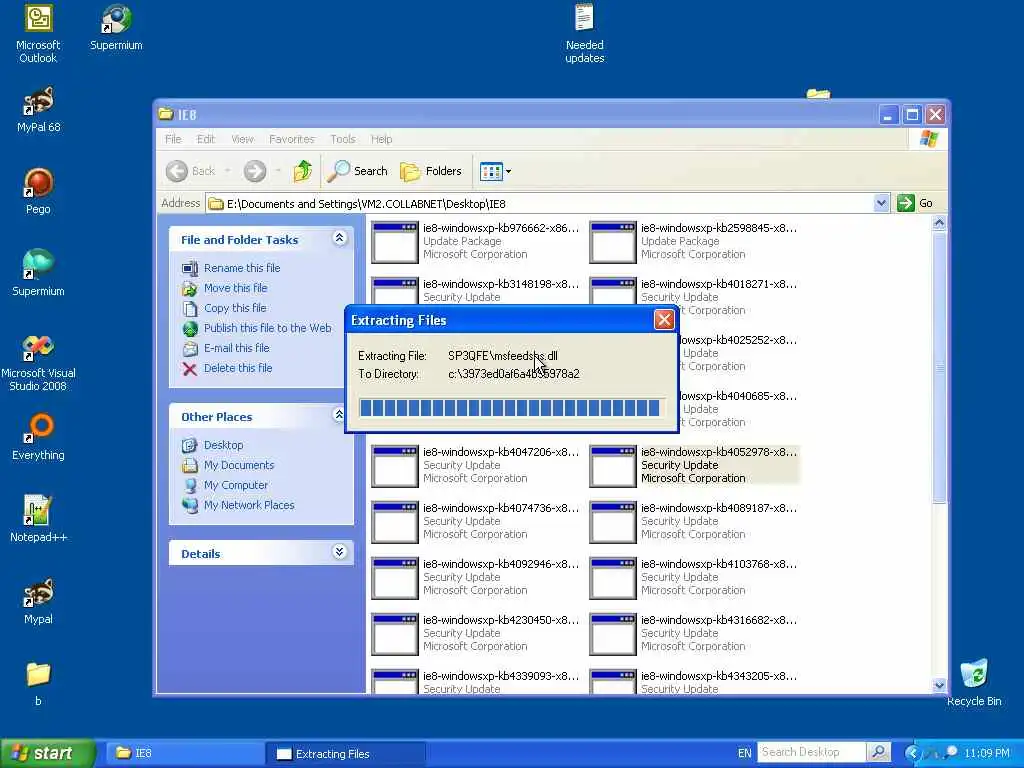Open the Supermium shortcut below Pego
The width and height of the screenshot is (1024, 768).
pyautogui.click(x=38, y=274)
